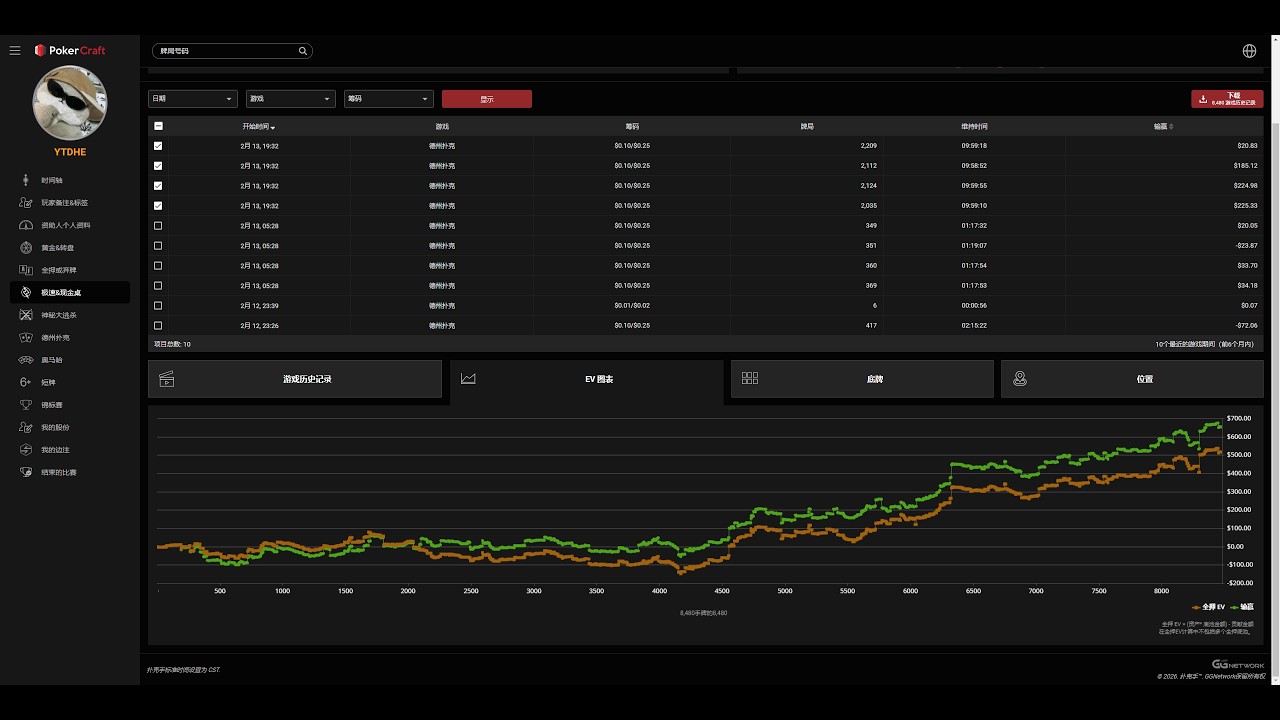Toggle the orange 全押 EV legend item
The width and height of the screenshot is (1280, 720).
[1208, 607]
